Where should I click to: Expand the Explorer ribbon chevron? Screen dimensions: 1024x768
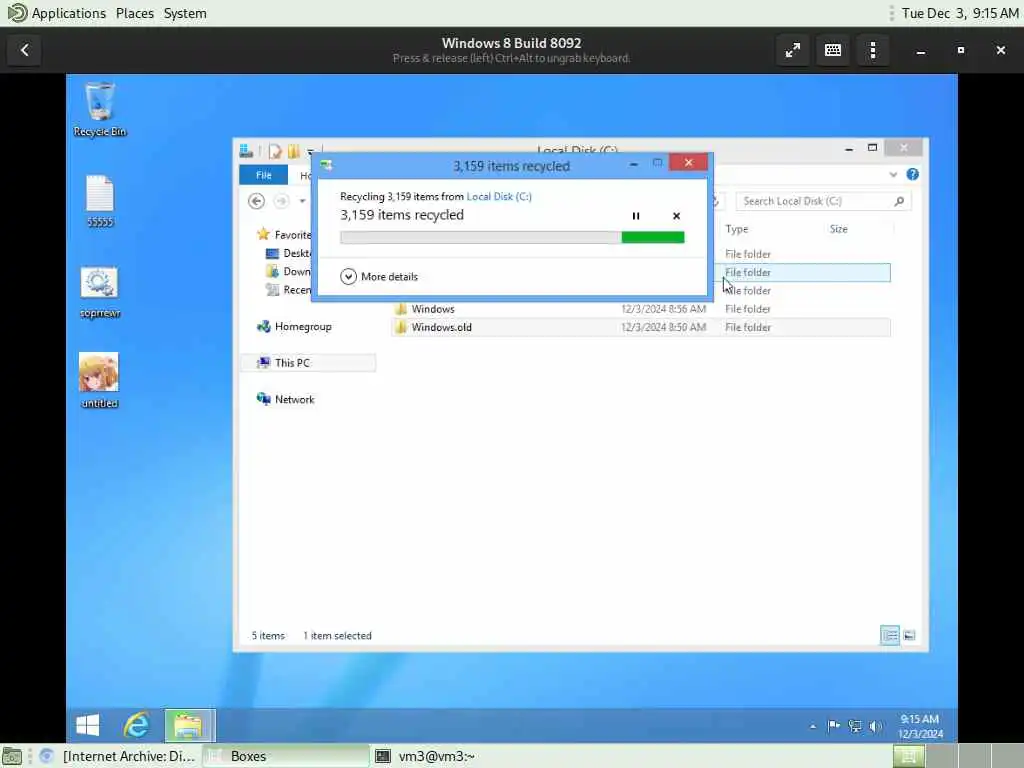coord(893,174)
